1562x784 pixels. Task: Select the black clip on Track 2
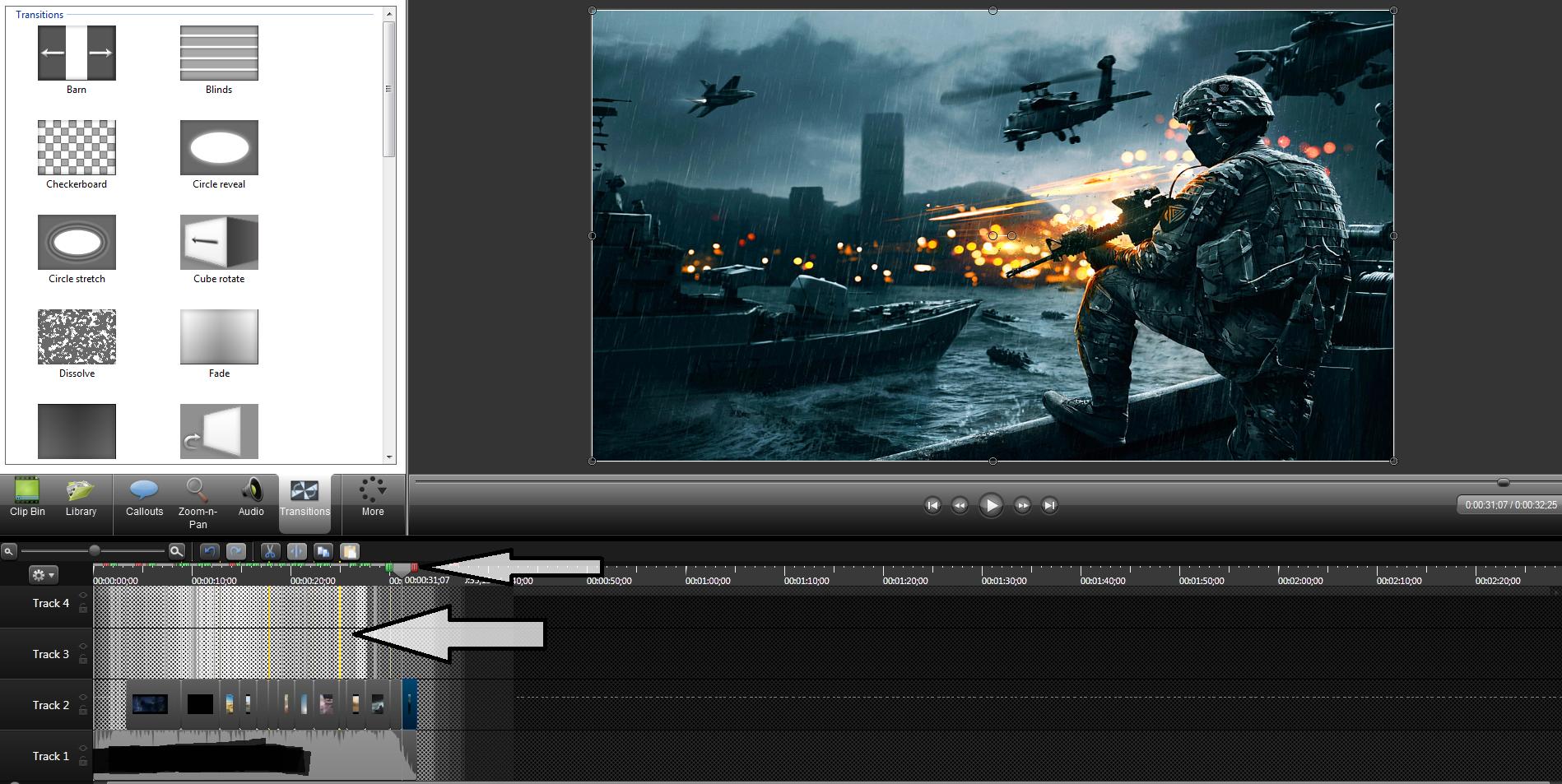(x=200, y=704)
